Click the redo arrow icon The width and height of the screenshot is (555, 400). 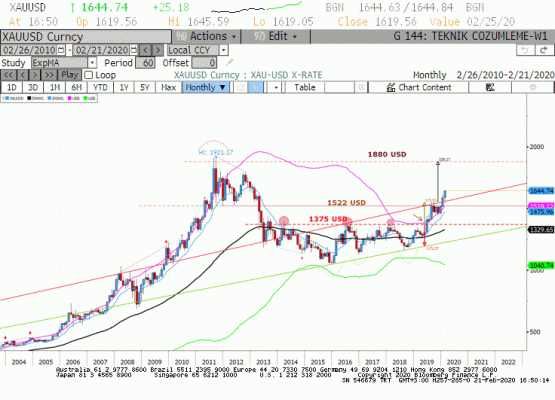click(x=544, y=50)
